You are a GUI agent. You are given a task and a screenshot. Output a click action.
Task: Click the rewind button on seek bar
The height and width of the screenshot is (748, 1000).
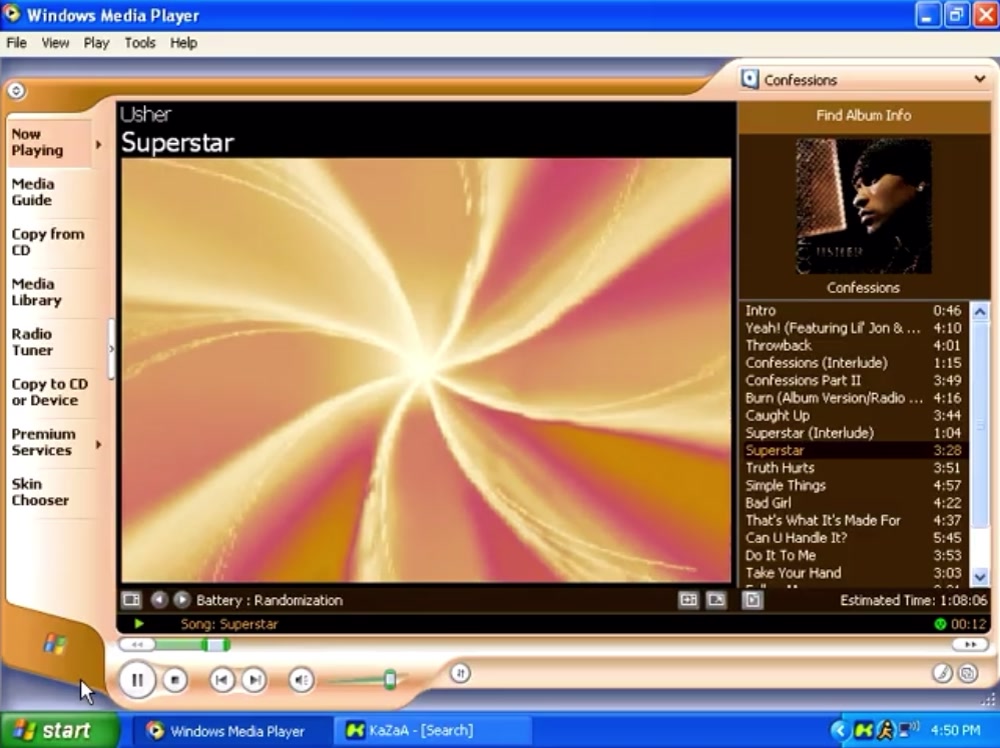point(137,645)
